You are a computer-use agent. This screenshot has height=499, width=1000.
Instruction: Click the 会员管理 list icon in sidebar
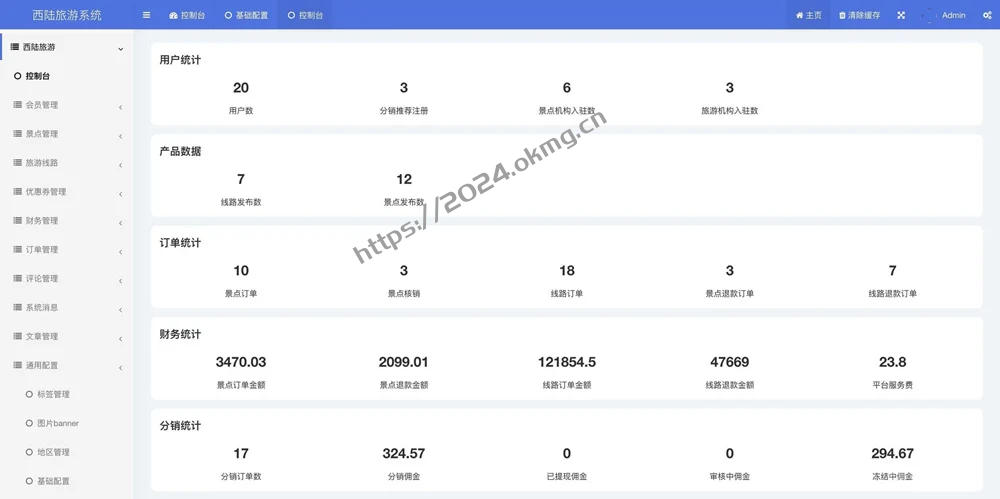[x=17, y=105]
